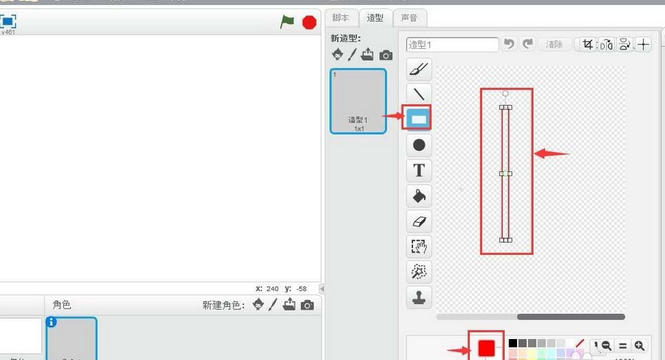Upload costume from file

click(367, 54)
